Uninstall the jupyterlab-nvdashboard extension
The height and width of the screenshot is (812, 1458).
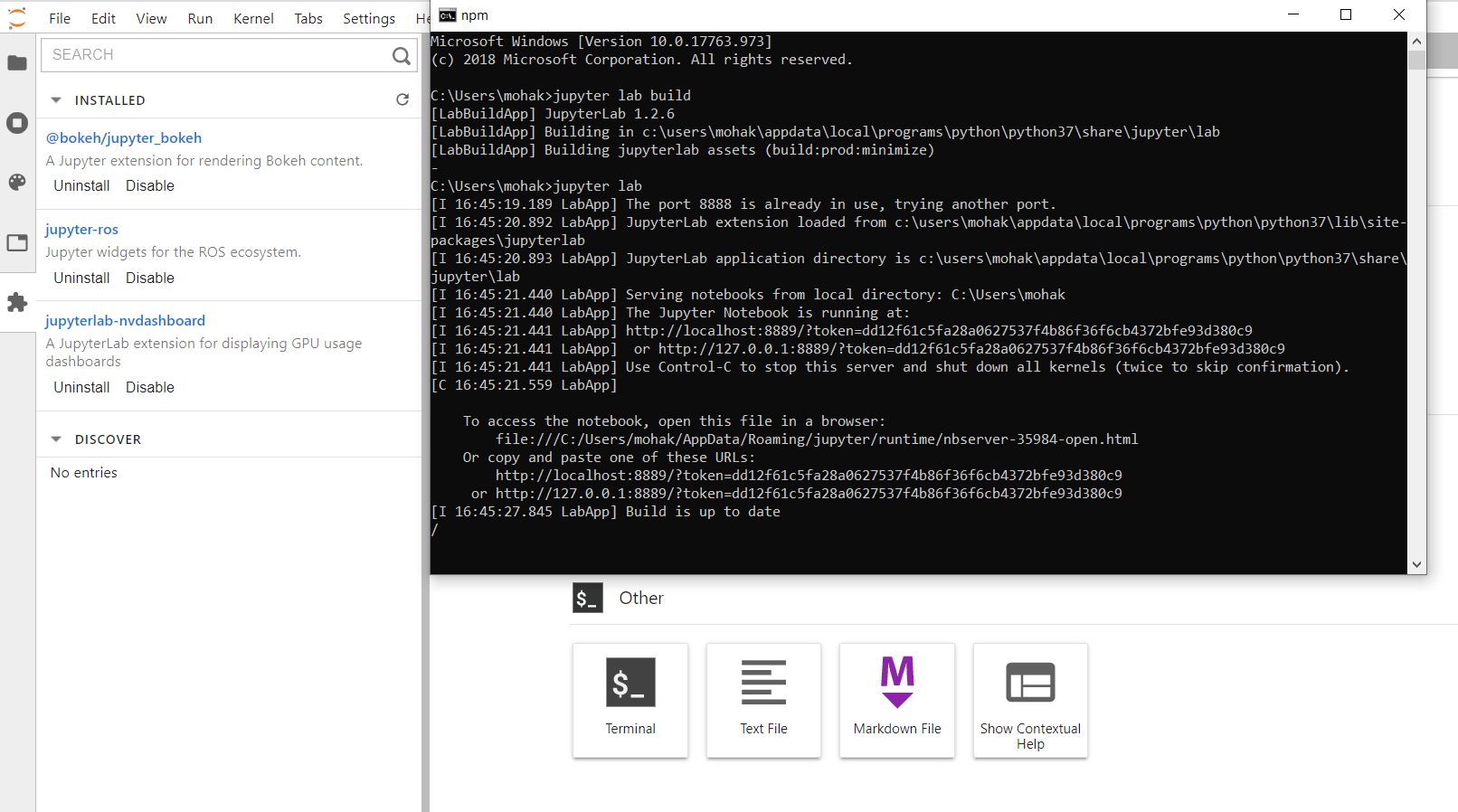[81, 387]
